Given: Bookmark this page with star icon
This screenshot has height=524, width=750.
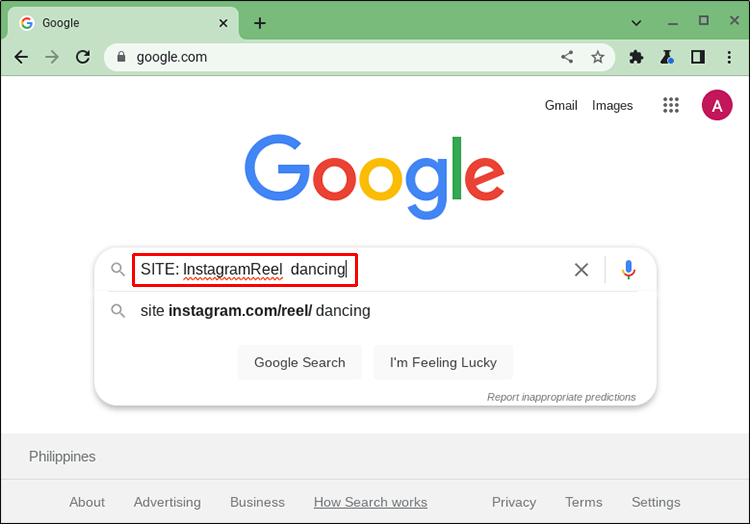Looking at the screenshot, I should 598,57.
